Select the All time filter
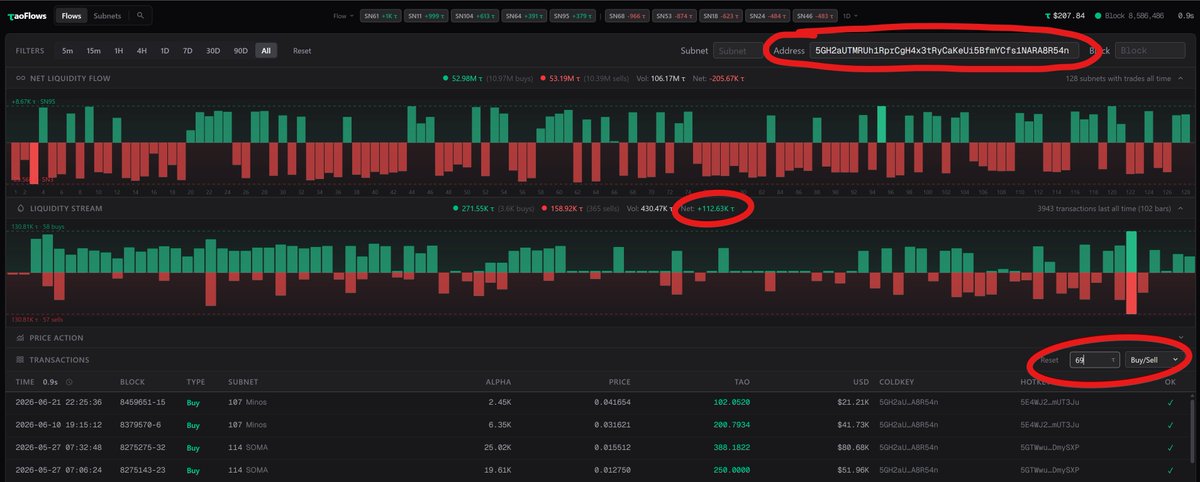Viewport: 1200px width, 482px height. 265,50
